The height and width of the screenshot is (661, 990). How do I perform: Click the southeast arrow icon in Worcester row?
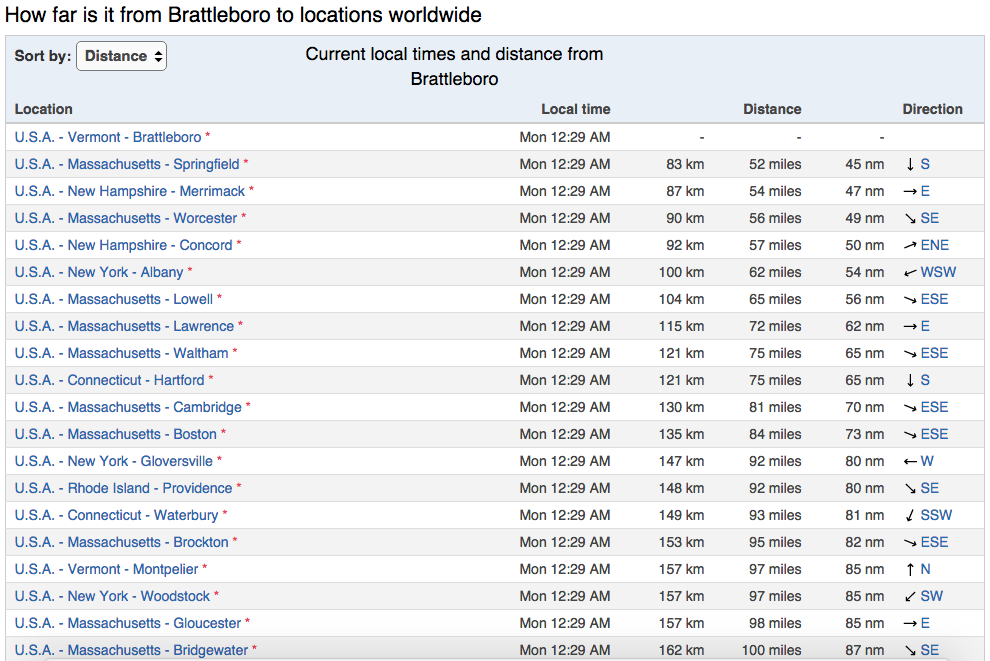pos(910,218)
